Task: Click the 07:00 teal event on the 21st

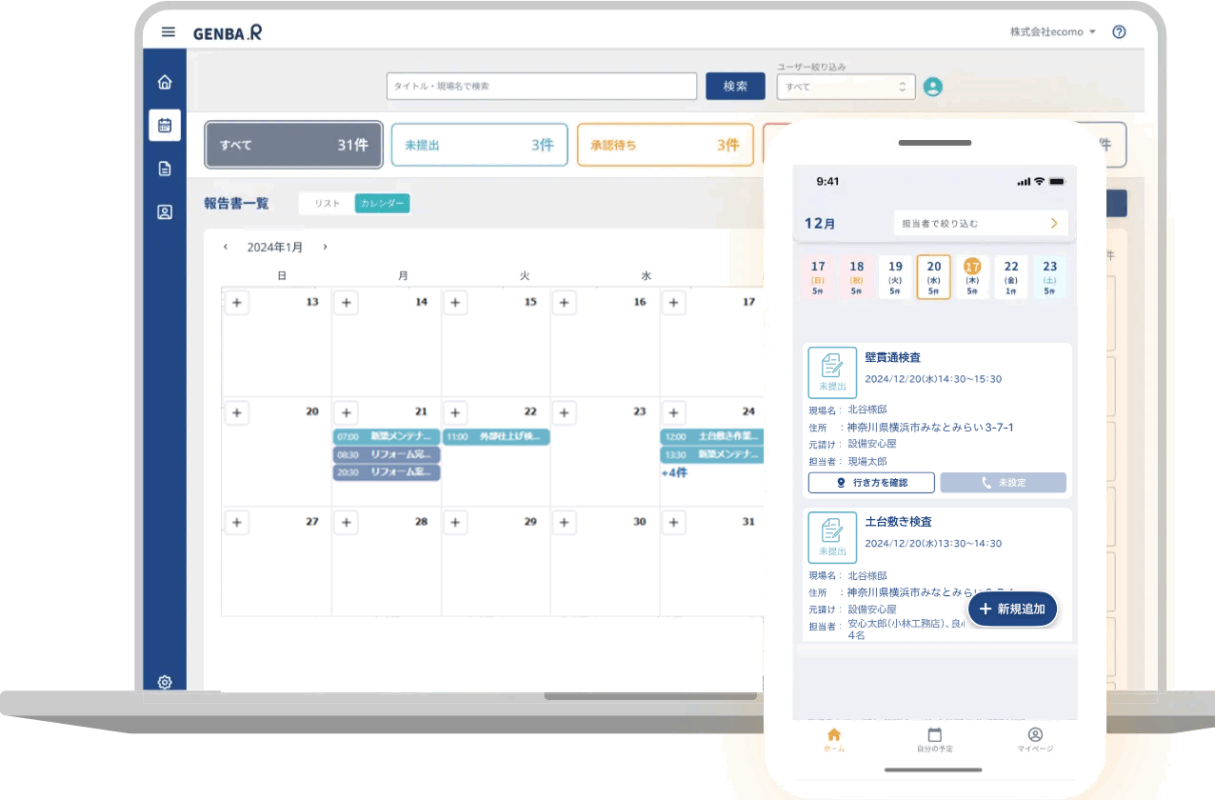Action: (386, 437)
